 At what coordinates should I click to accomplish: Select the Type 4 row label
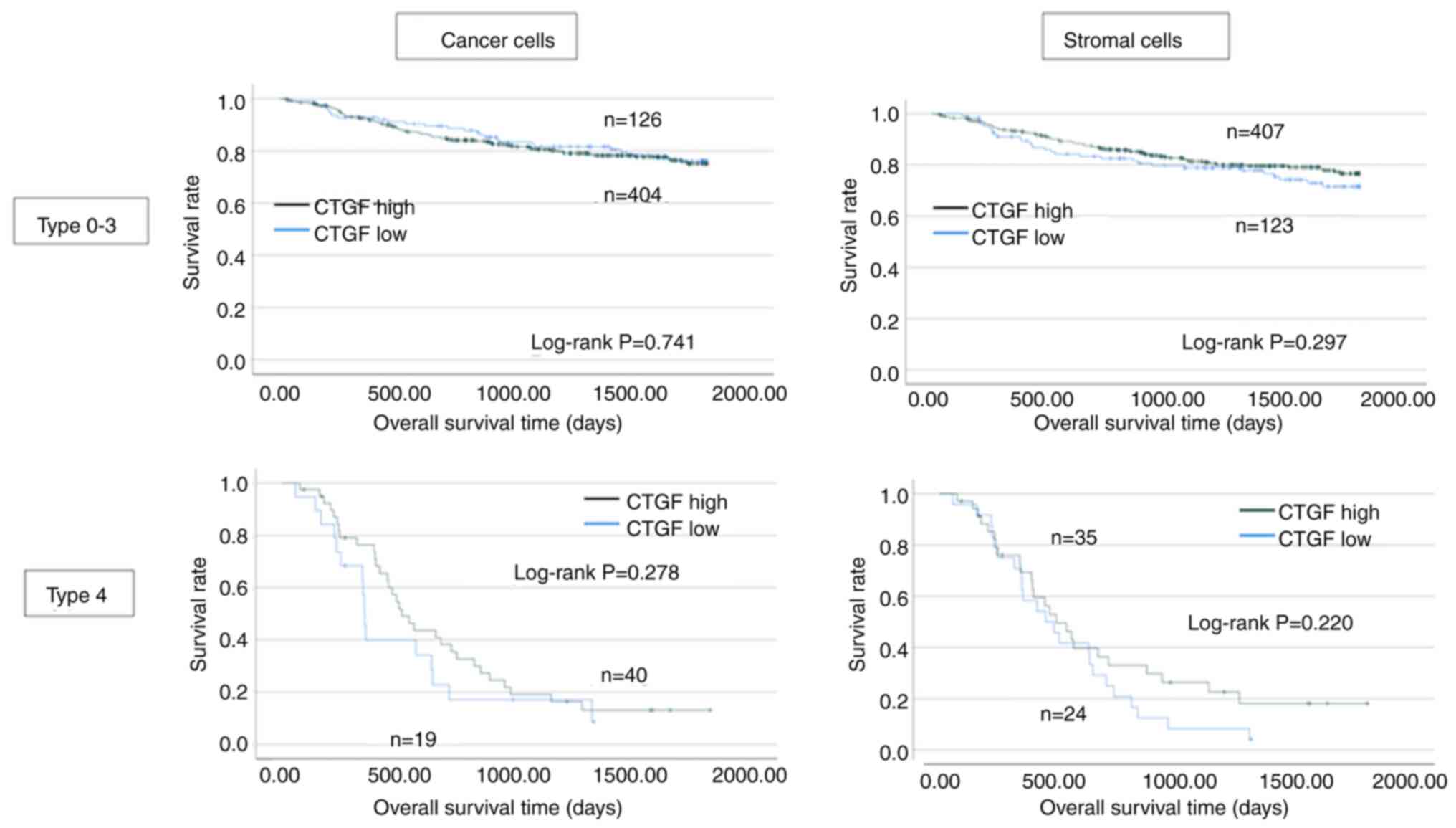click(x=79, y=594)
